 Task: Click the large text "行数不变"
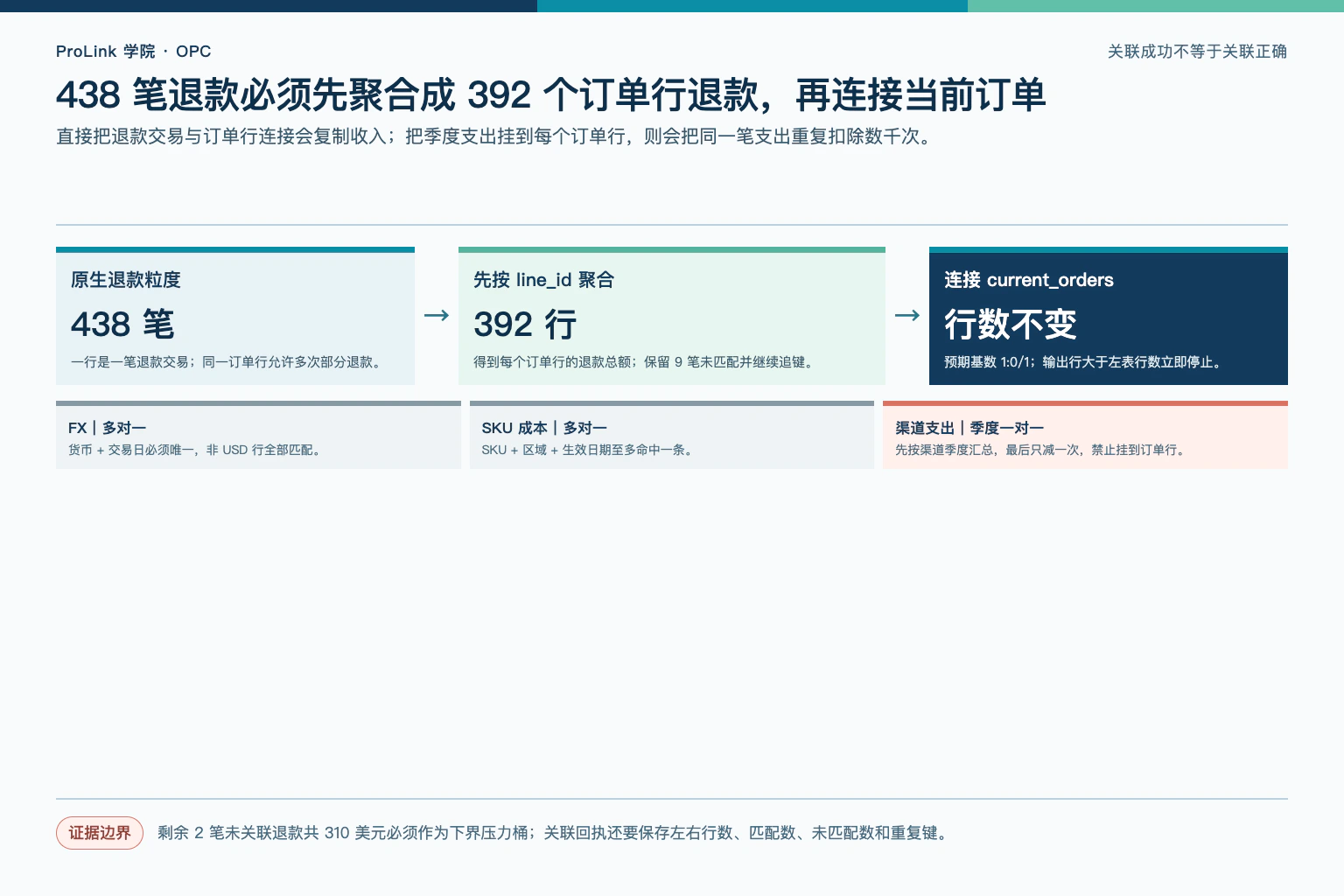(x=1010, y=325)
